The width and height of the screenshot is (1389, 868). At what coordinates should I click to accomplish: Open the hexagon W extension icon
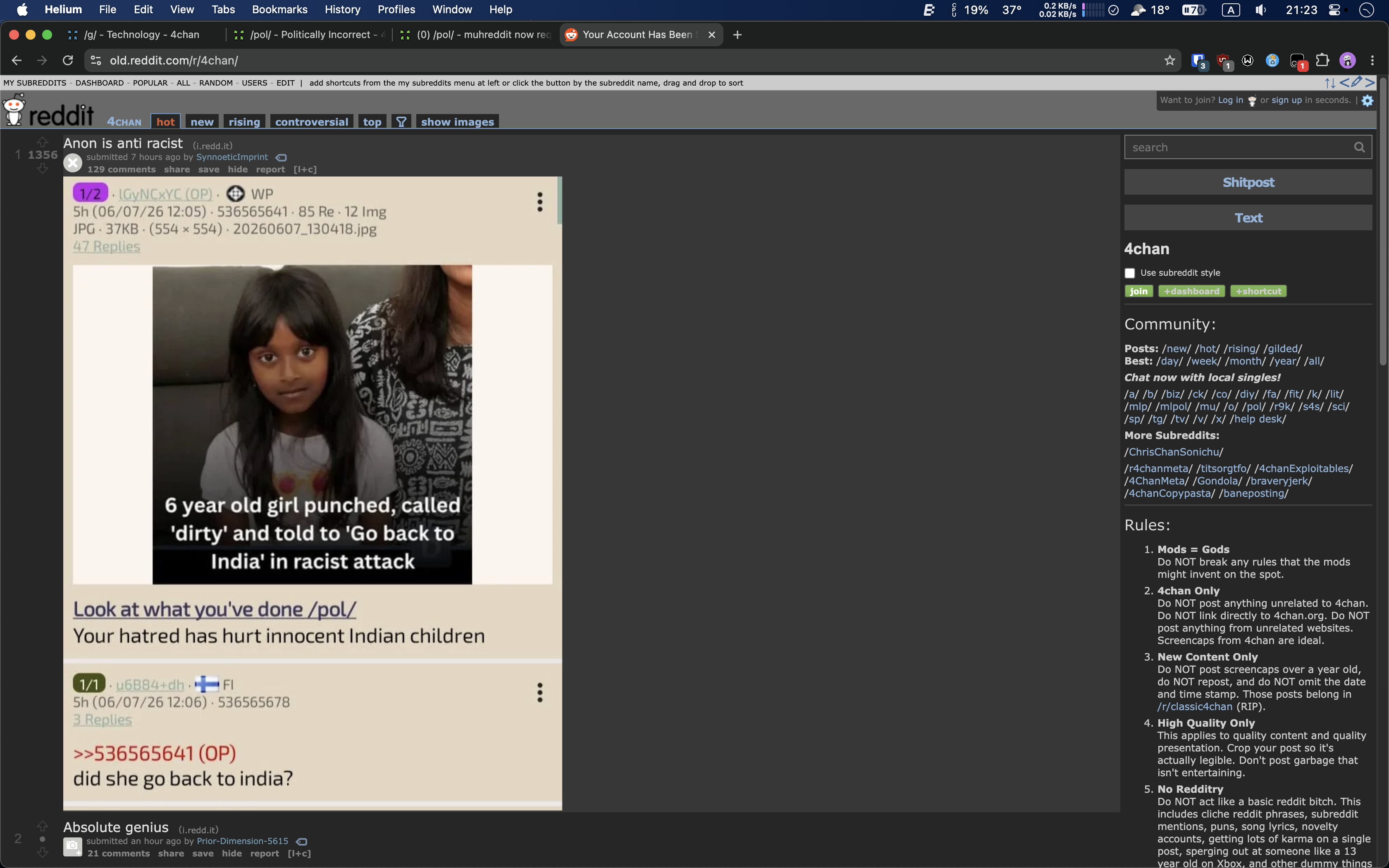coord(1248,60)
